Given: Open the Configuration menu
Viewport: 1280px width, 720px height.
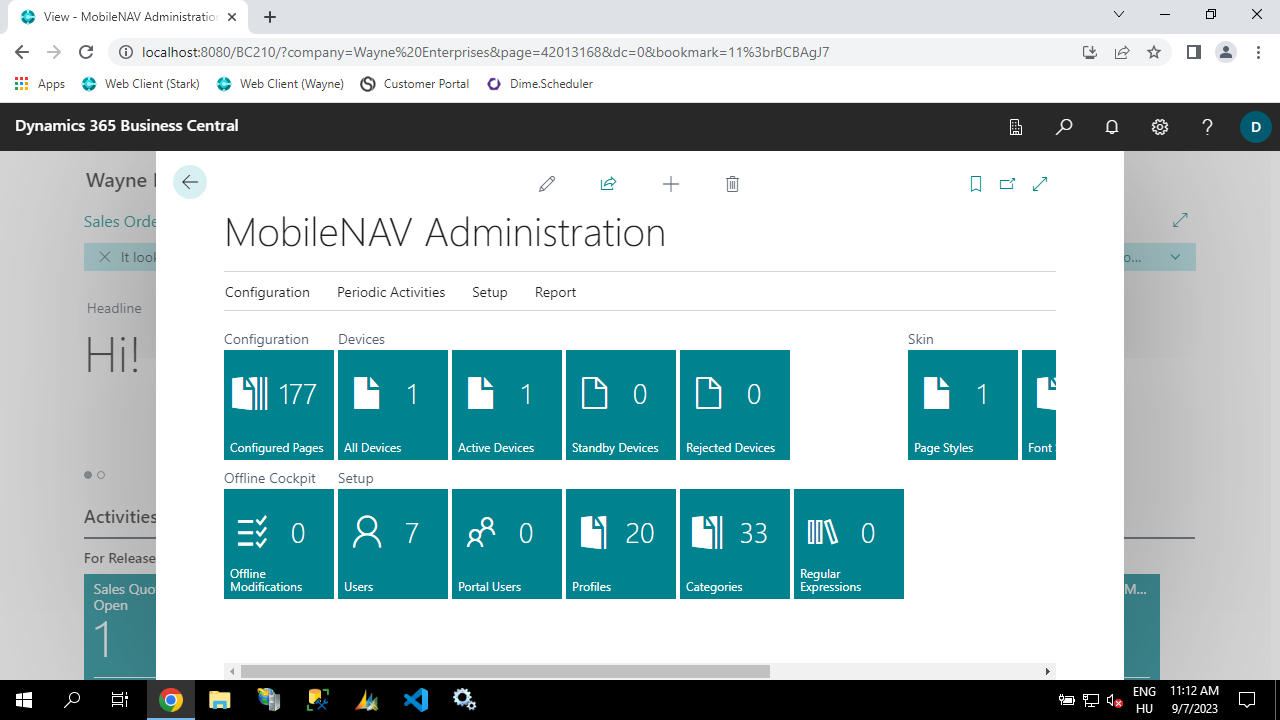Looking at the screenshot, I should coord(267,292).
